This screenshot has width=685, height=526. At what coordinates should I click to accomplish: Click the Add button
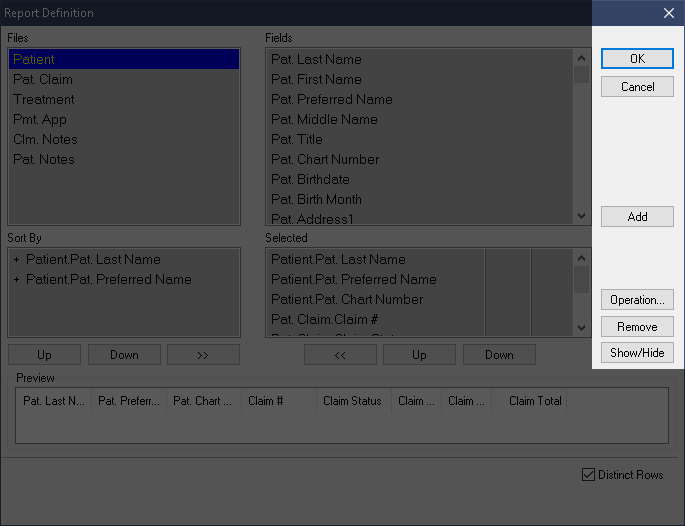coord(637,217)
